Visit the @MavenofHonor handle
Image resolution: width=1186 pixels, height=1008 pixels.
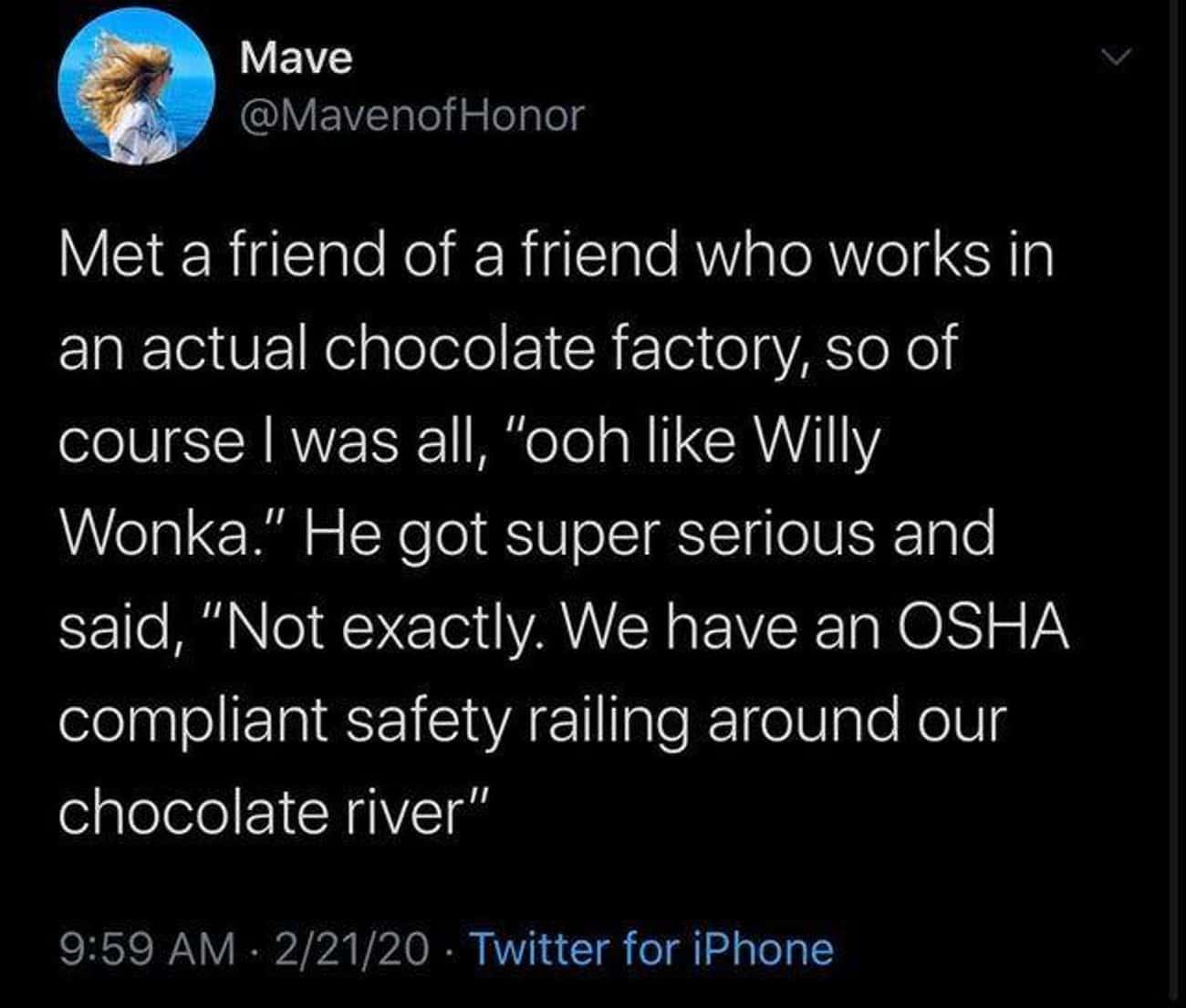point(411,115)
